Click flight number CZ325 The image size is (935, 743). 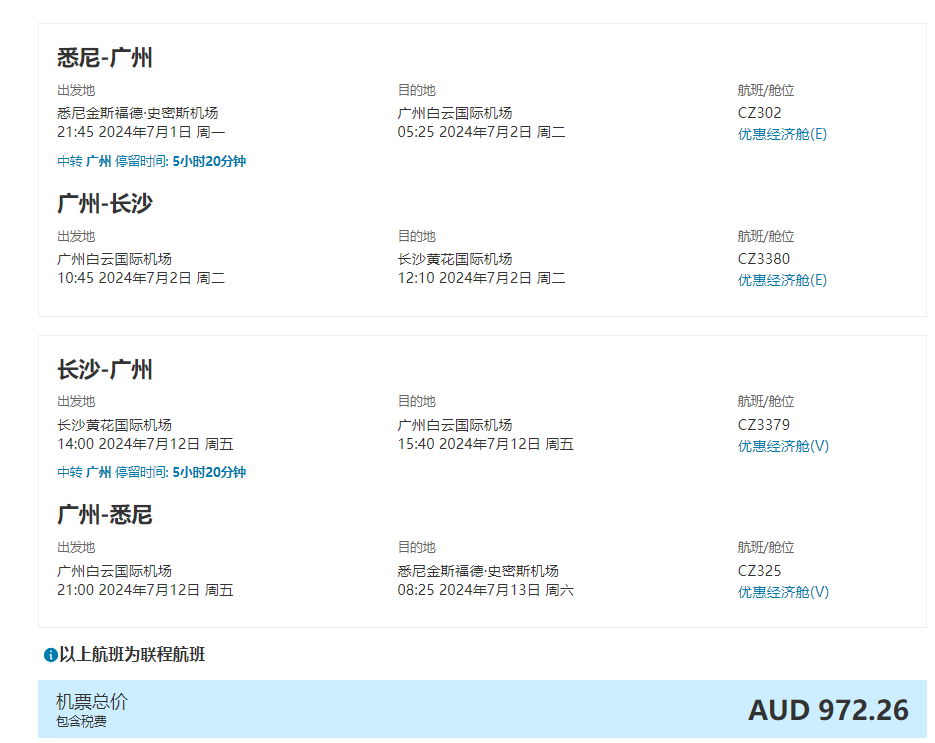(x=760, y=571)
